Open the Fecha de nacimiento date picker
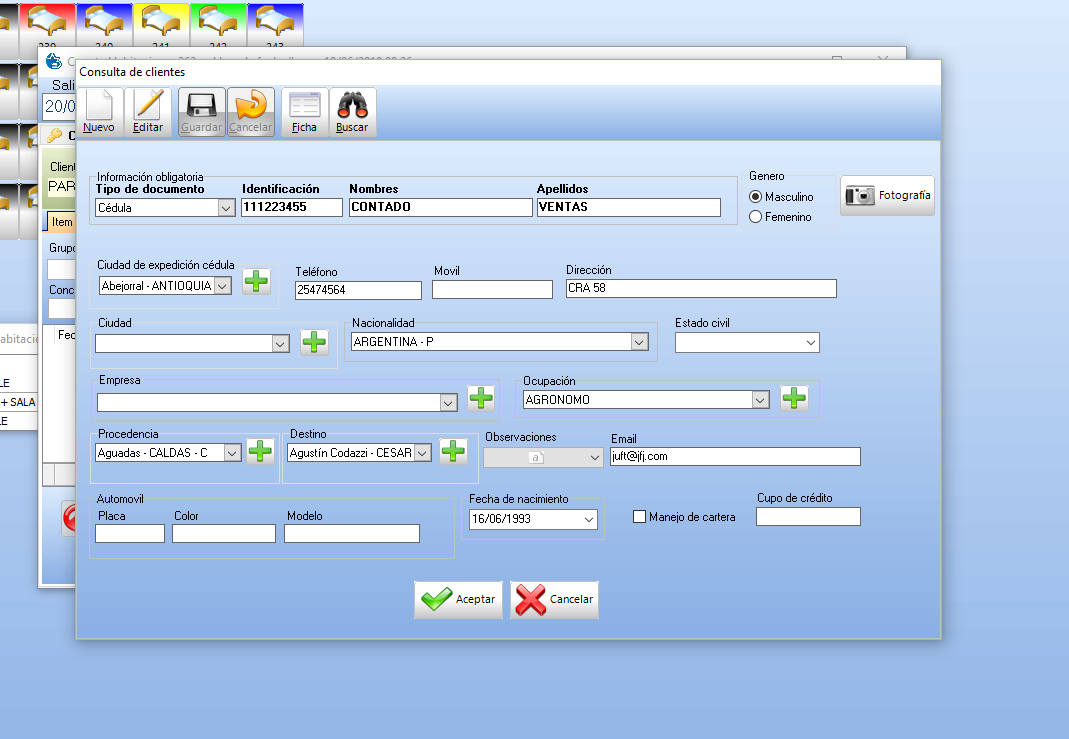Image resolution: width=1069 pixels, height=739 pixels. (588, 520)
